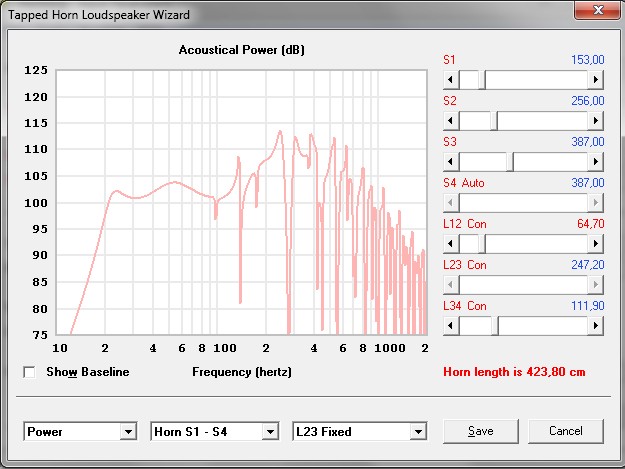
Task: Click the L12 Con slider left arrow
Action: [451, 243]
